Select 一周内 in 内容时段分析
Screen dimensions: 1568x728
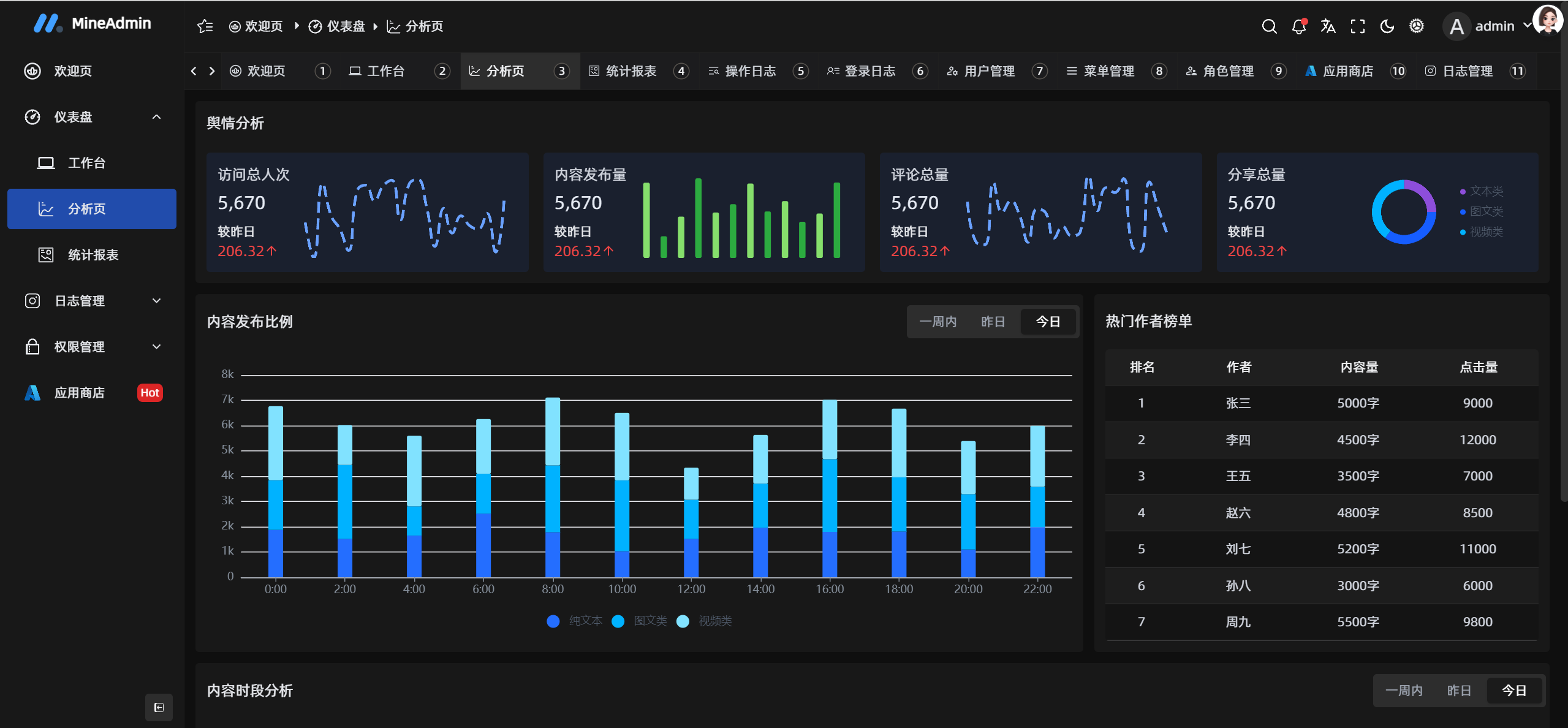1404,691
